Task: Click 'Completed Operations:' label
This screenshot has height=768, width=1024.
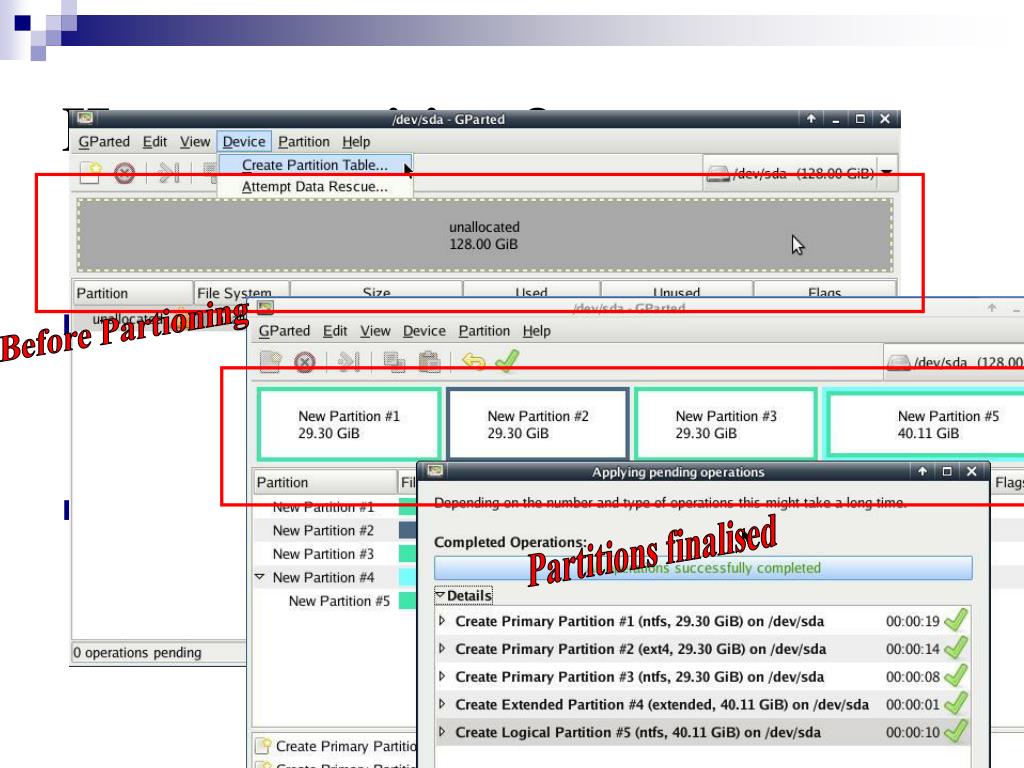Action: click(510, 542)
